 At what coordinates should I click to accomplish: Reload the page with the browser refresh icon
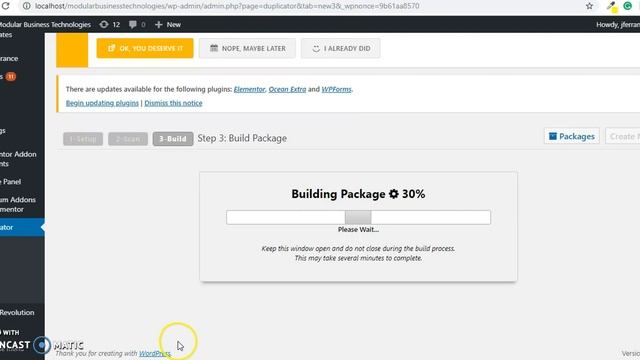point(5,6)
